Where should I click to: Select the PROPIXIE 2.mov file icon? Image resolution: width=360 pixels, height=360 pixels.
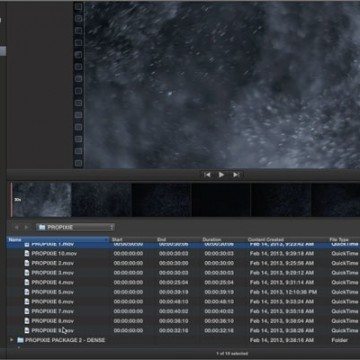click(x=27, y=263)
